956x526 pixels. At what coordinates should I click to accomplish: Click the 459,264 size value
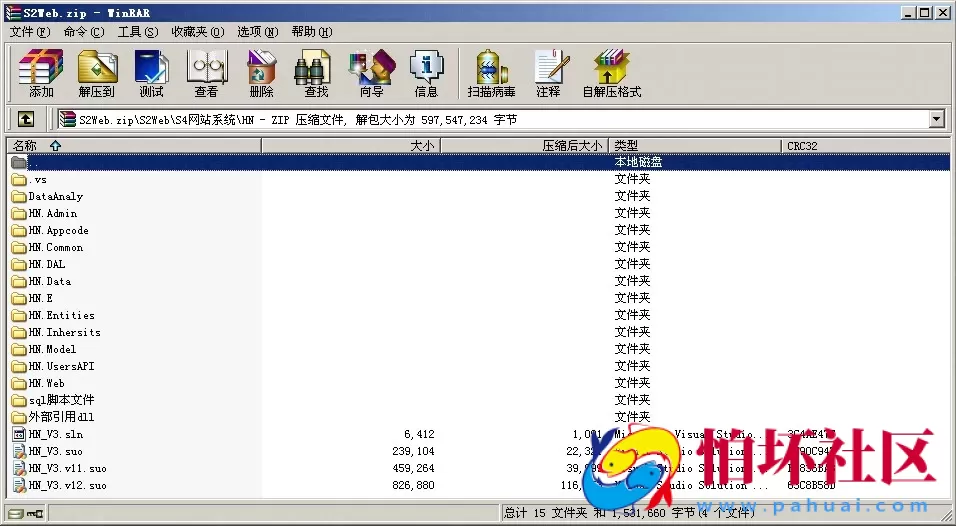[x=413, y=469]
